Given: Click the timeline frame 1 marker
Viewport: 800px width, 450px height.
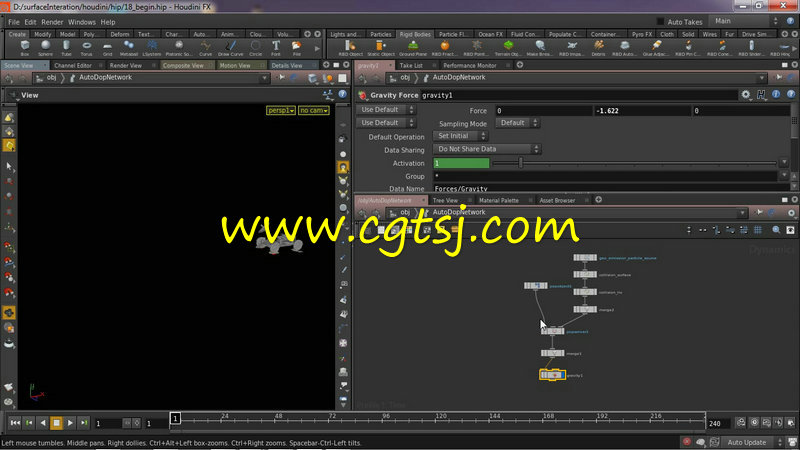Looking at the screenshot, I should click(x=175, y=418).
